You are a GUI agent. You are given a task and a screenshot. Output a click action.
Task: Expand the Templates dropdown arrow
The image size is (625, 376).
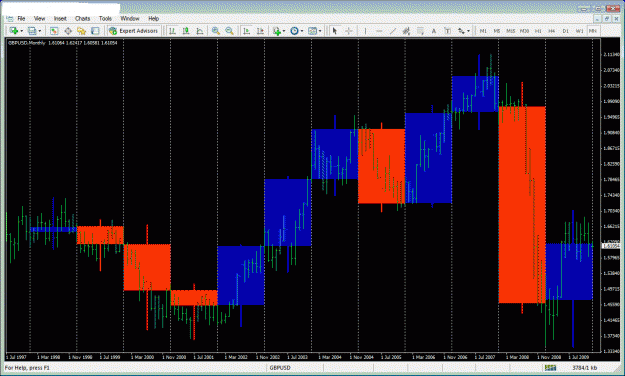tap(320, 31)
